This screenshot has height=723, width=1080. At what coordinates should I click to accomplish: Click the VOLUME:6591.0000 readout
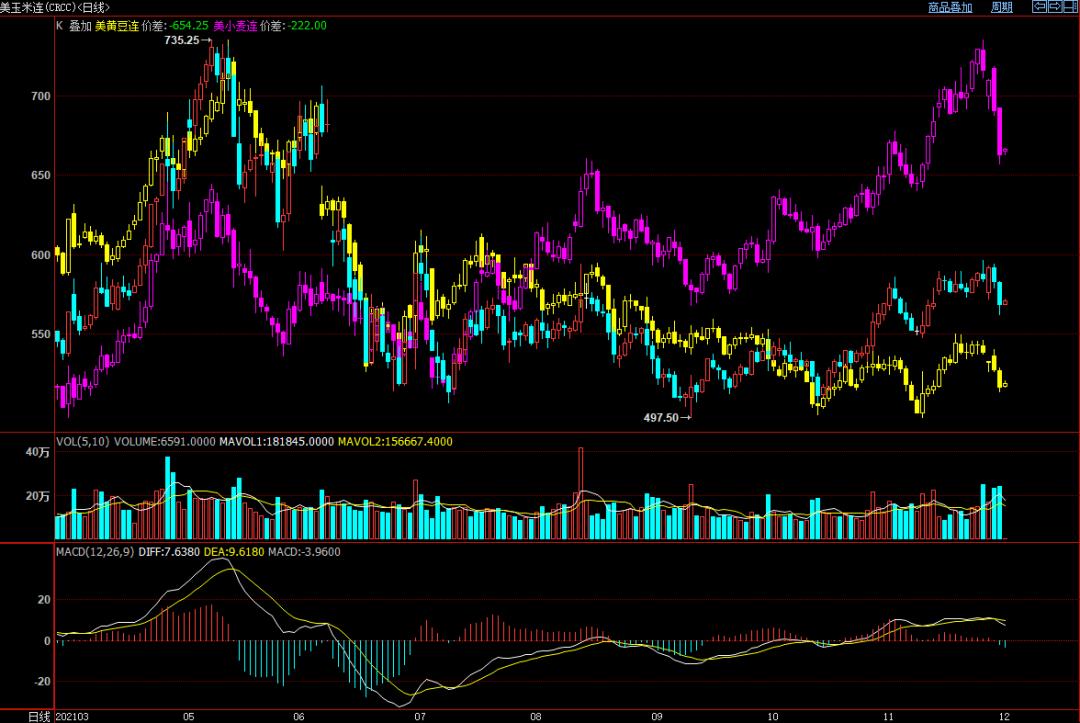point(165,441)
